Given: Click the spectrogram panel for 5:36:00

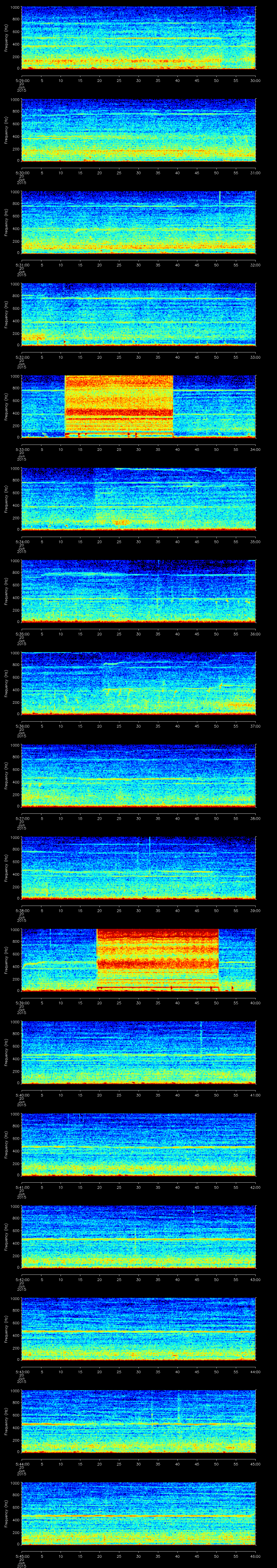Looking at the screenshot, I should pyautogui.click(x=138, y=683).
